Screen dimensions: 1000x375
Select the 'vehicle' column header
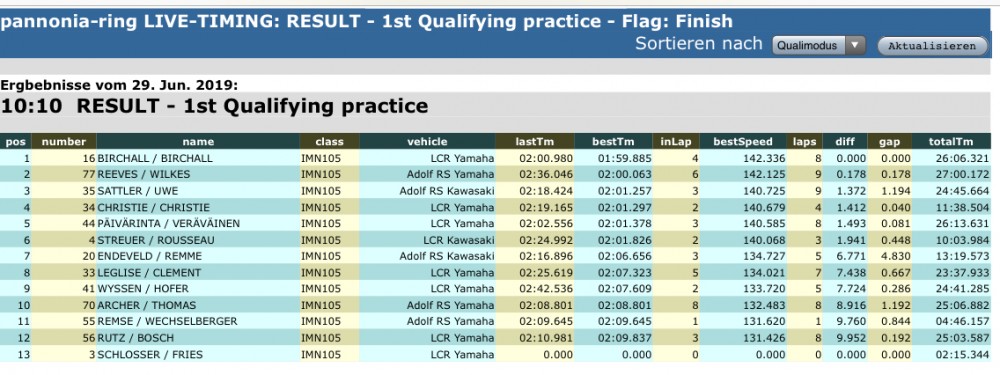[427, 142]
